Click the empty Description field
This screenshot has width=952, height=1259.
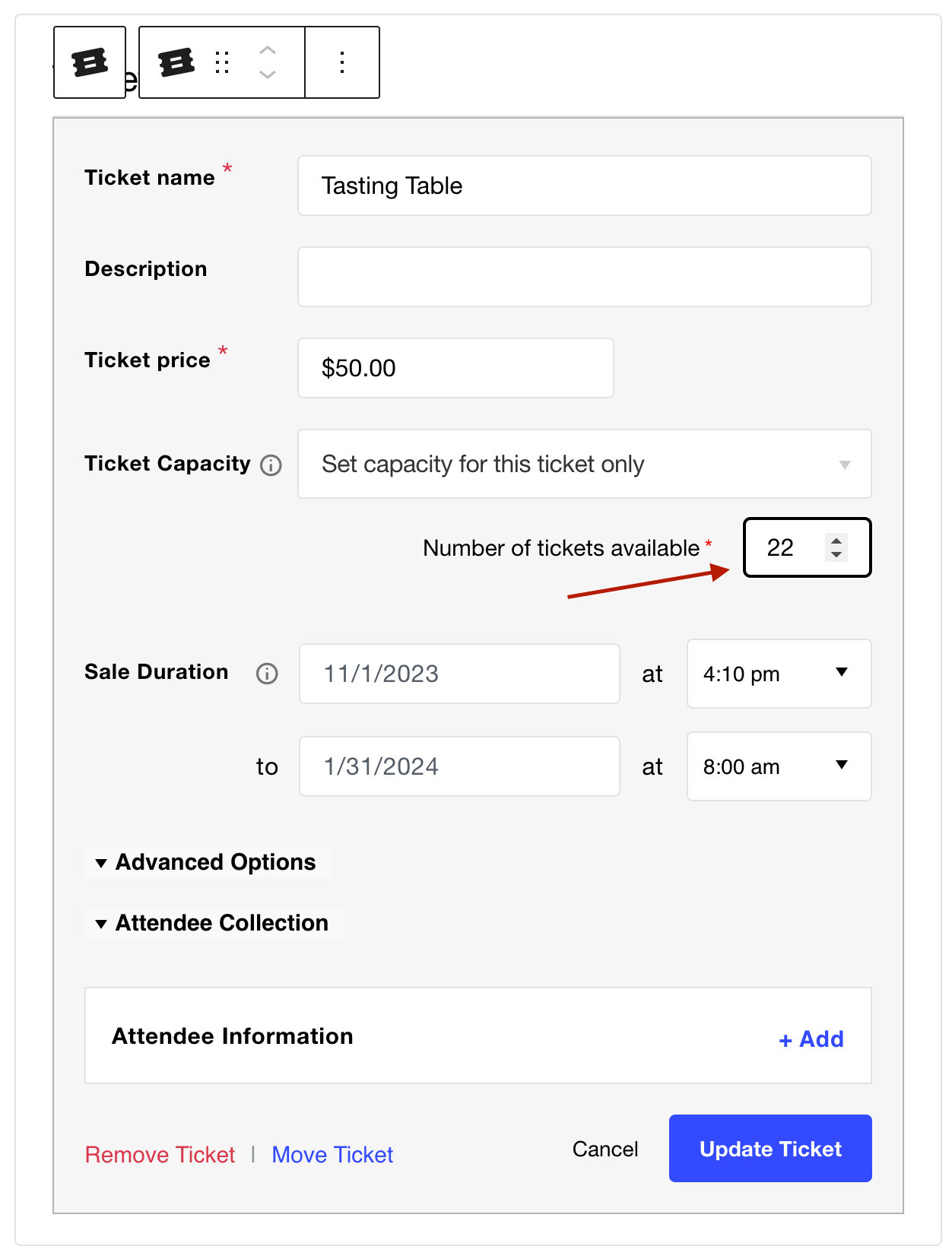[x=584, y=277]
